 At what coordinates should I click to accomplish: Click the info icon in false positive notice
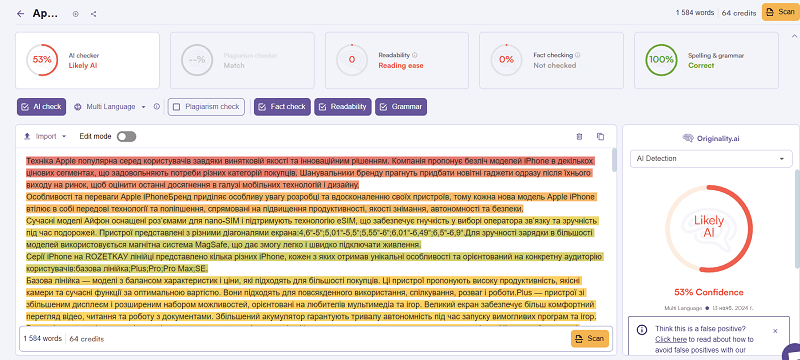point(642,330)
